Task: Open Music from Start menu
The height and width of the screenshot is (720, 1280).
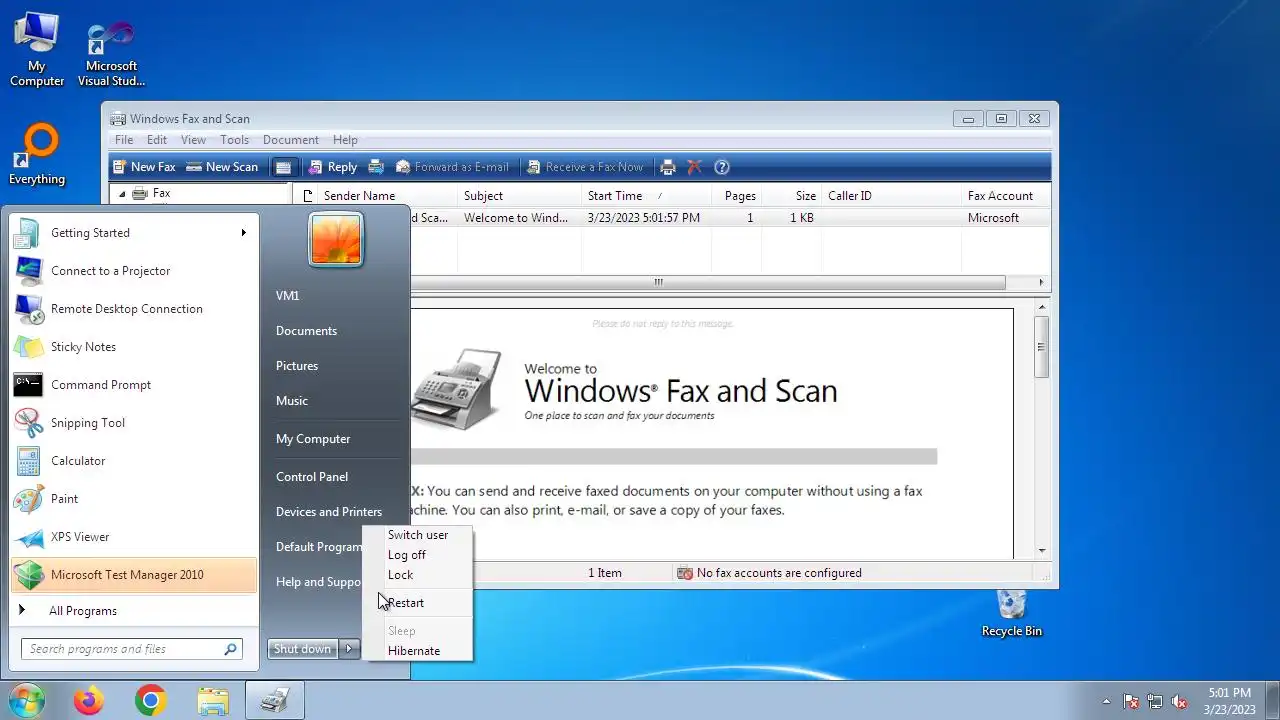Action: click(292, 401)
